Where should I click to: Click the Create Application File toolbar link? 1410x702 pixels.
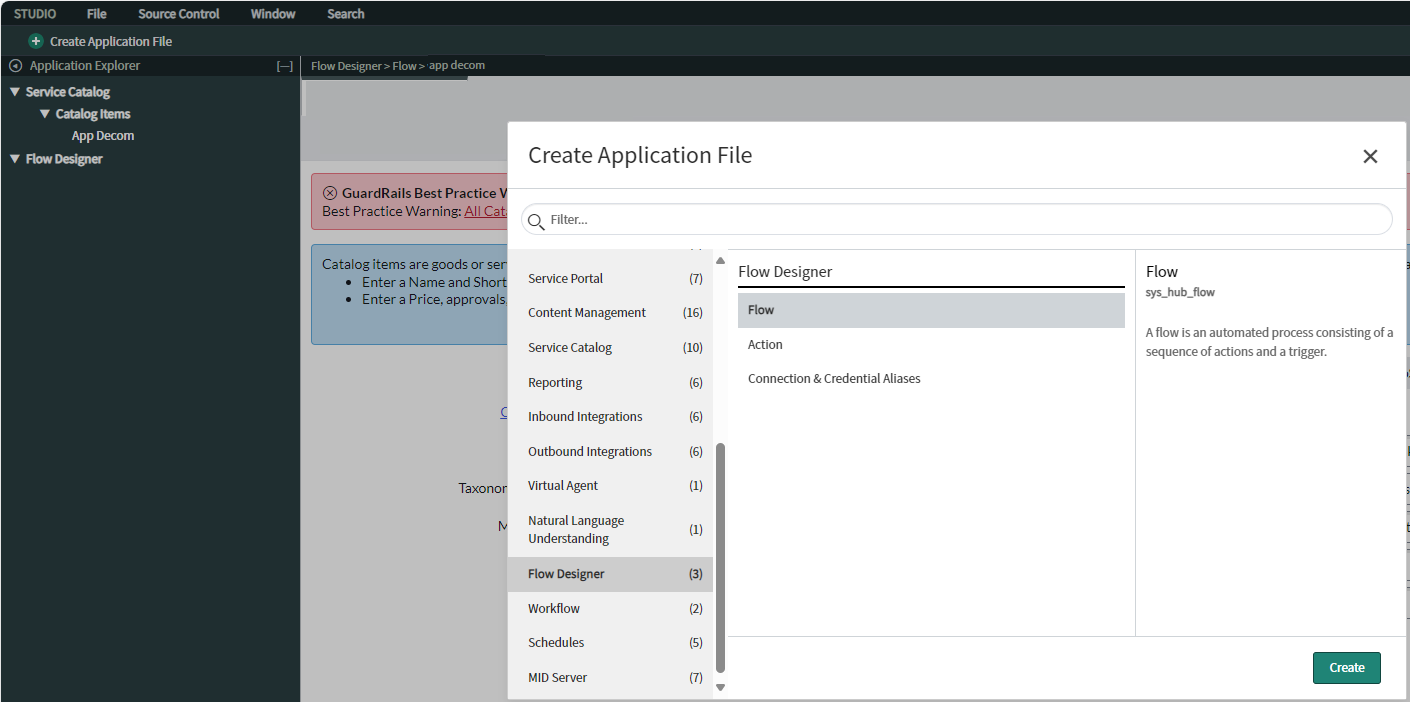pyautogui.click(x=111, y=41)
